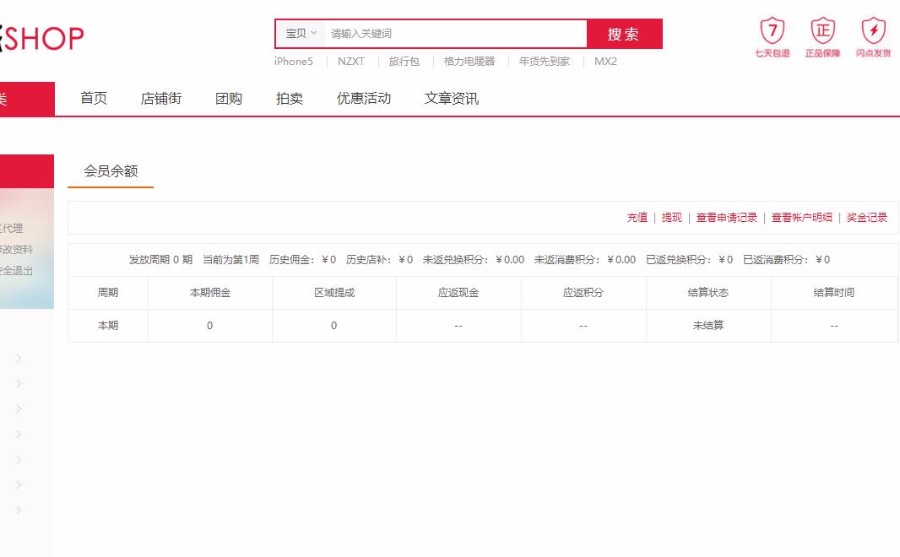Open 优惠活动 navigation item
Image resolution: width=900 pixels, height=557 pixels.
pos(364,99)
